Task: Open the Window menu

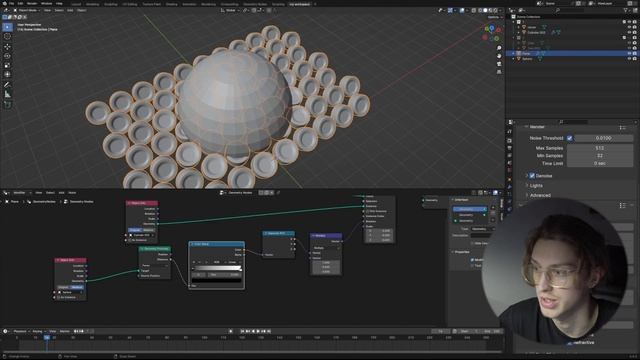Action: [x=47, y=3]
